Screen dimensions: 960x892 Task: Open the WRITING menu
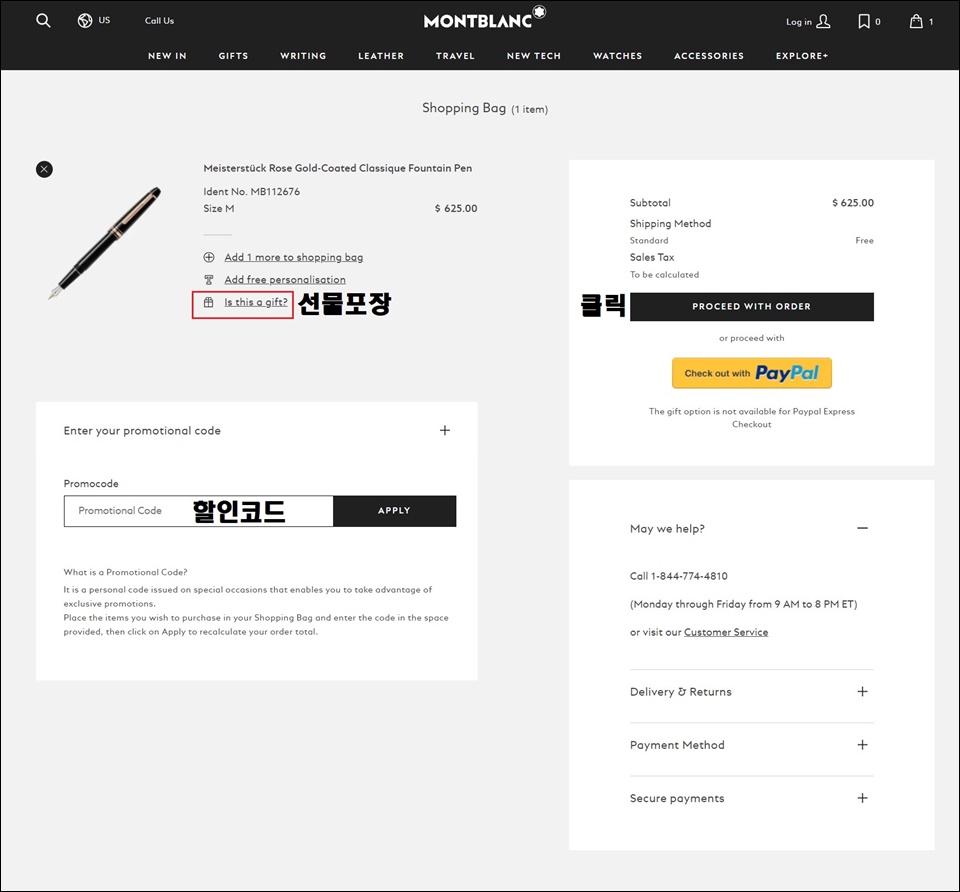(303, 56)
